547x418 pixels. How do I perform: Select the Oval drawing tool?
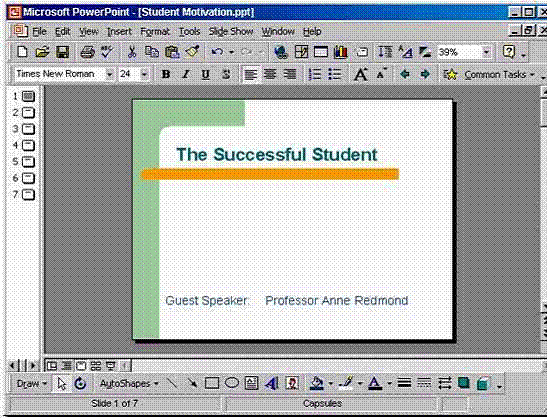[x=232, y=383]
